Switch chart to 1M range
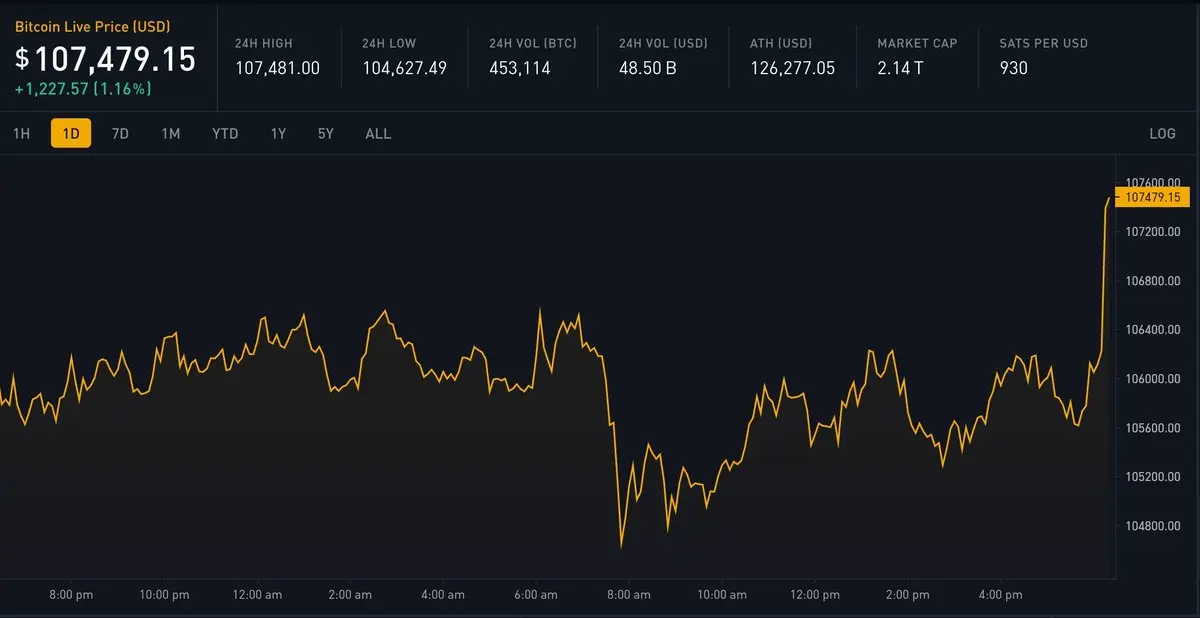Image resolution: width=1200 pixels, height=618 pixels. pos(171,133)
